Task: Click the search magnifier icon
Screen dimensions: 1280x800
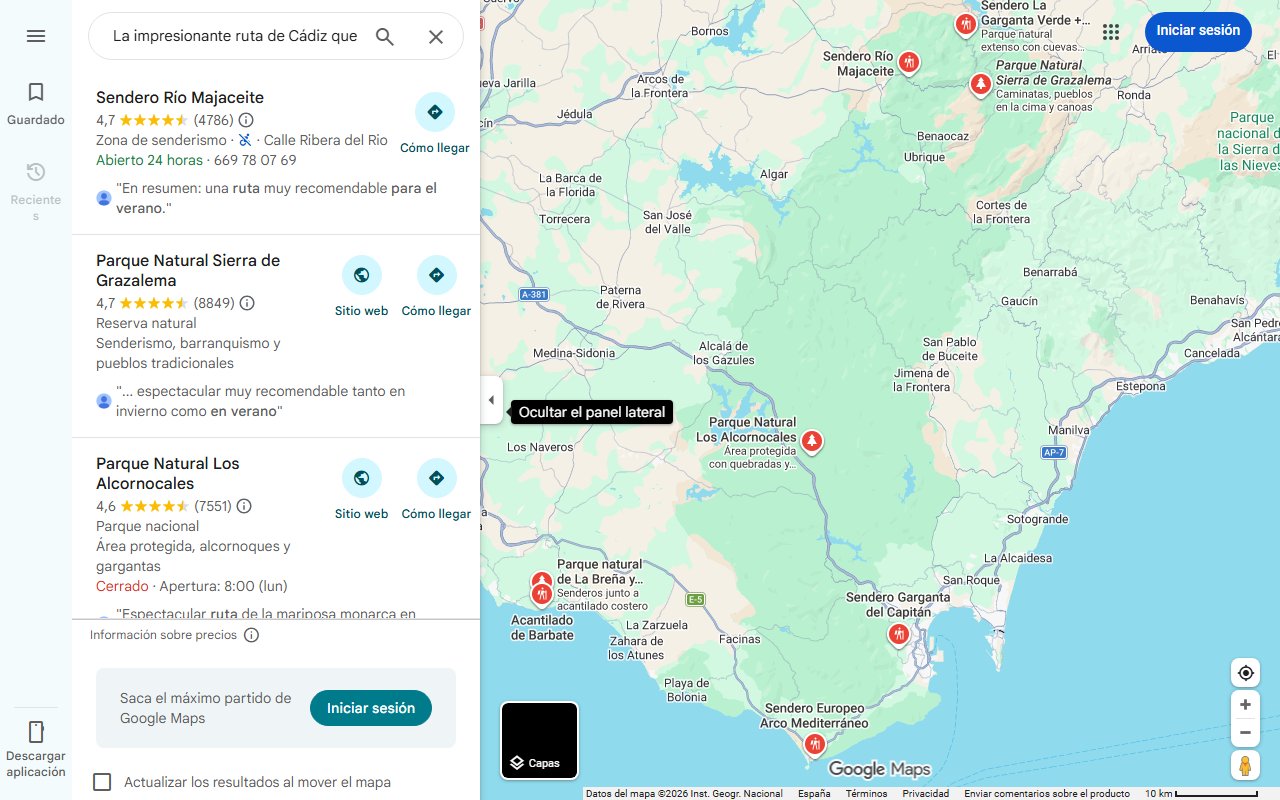Action: [x=385, y=37]
